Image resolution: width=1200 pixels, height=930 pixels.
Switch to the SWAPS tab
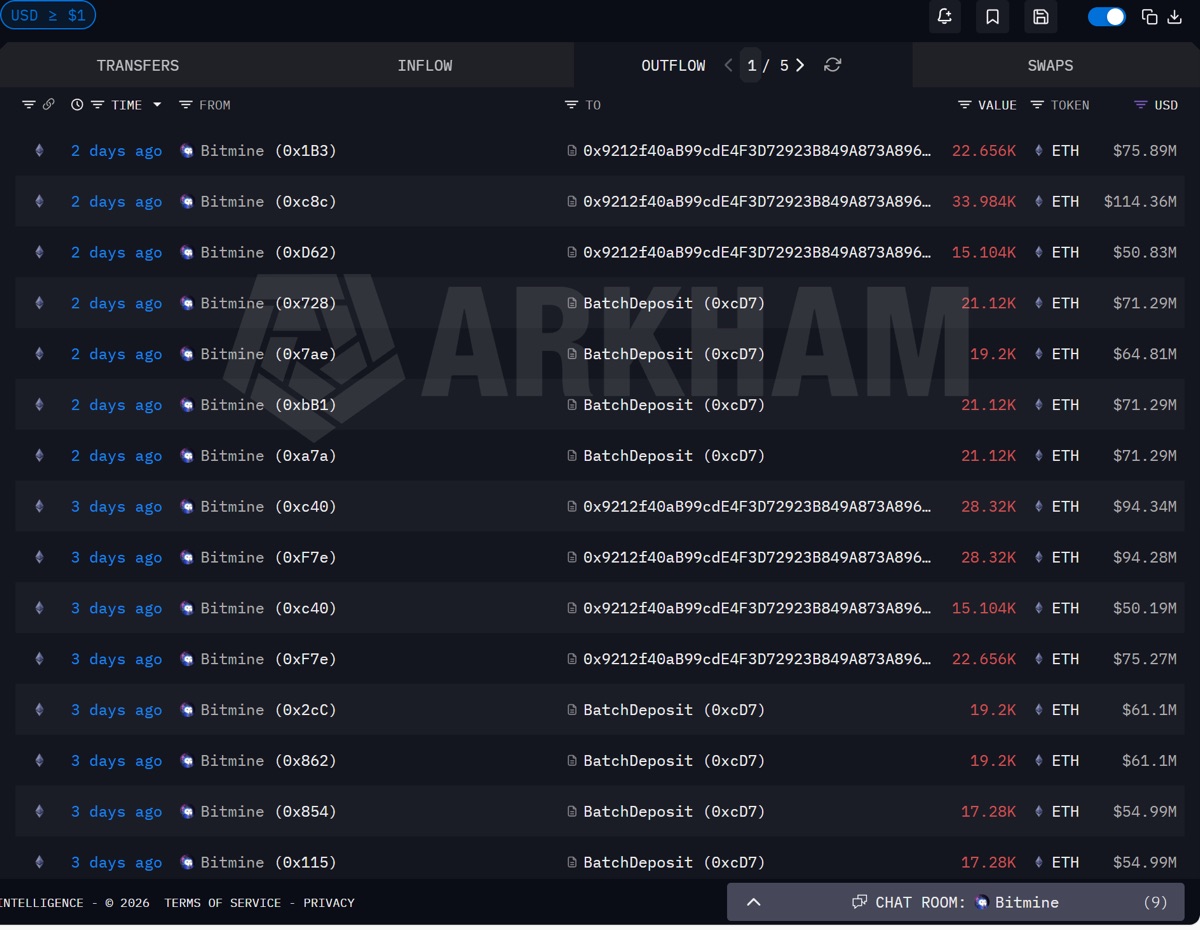point(1050,65)
